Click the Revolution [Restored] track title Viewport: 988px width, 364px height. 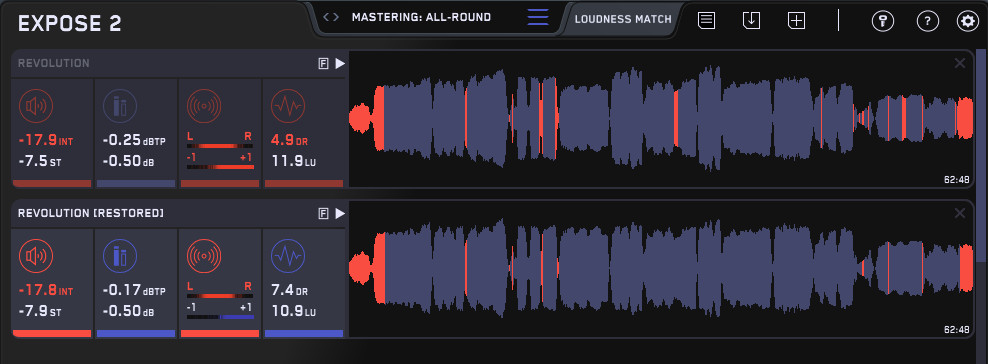pos(91,213)
